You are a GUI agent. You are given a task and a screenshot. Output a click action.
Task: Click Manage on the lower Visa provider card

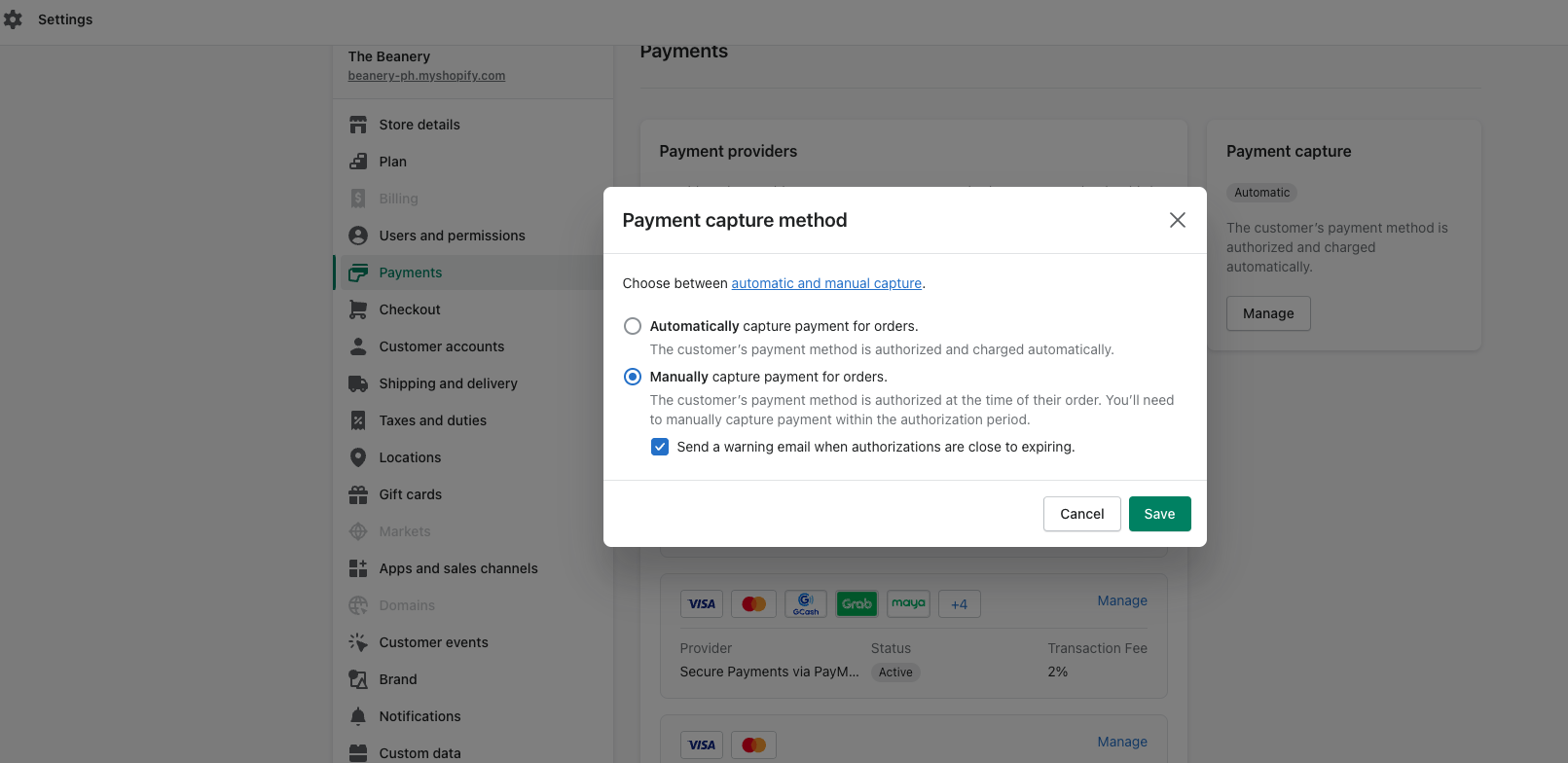click(x=1122, y=742)
